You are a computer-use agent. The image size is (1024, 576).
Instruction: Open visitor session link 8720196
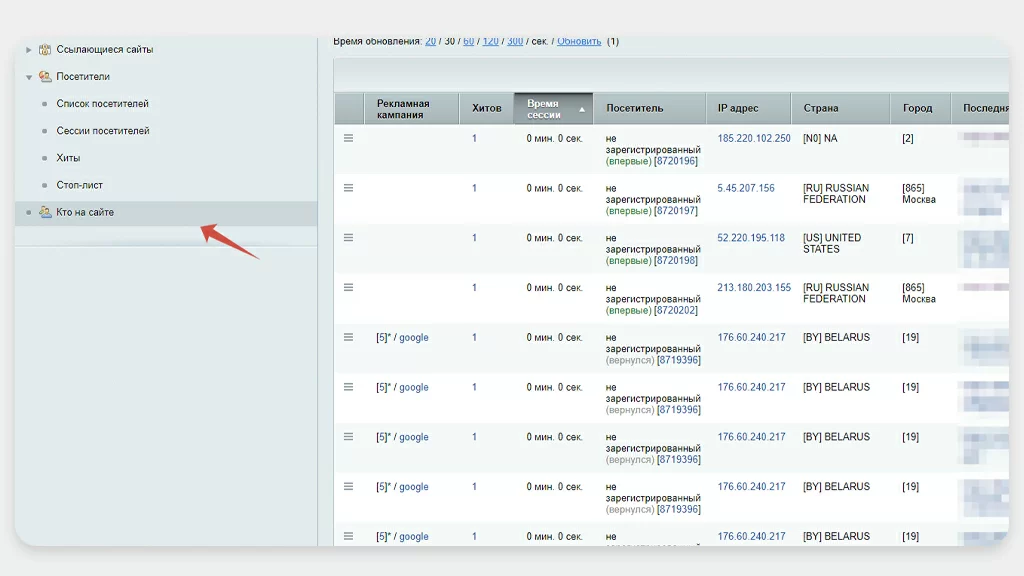tap(677, 161)
